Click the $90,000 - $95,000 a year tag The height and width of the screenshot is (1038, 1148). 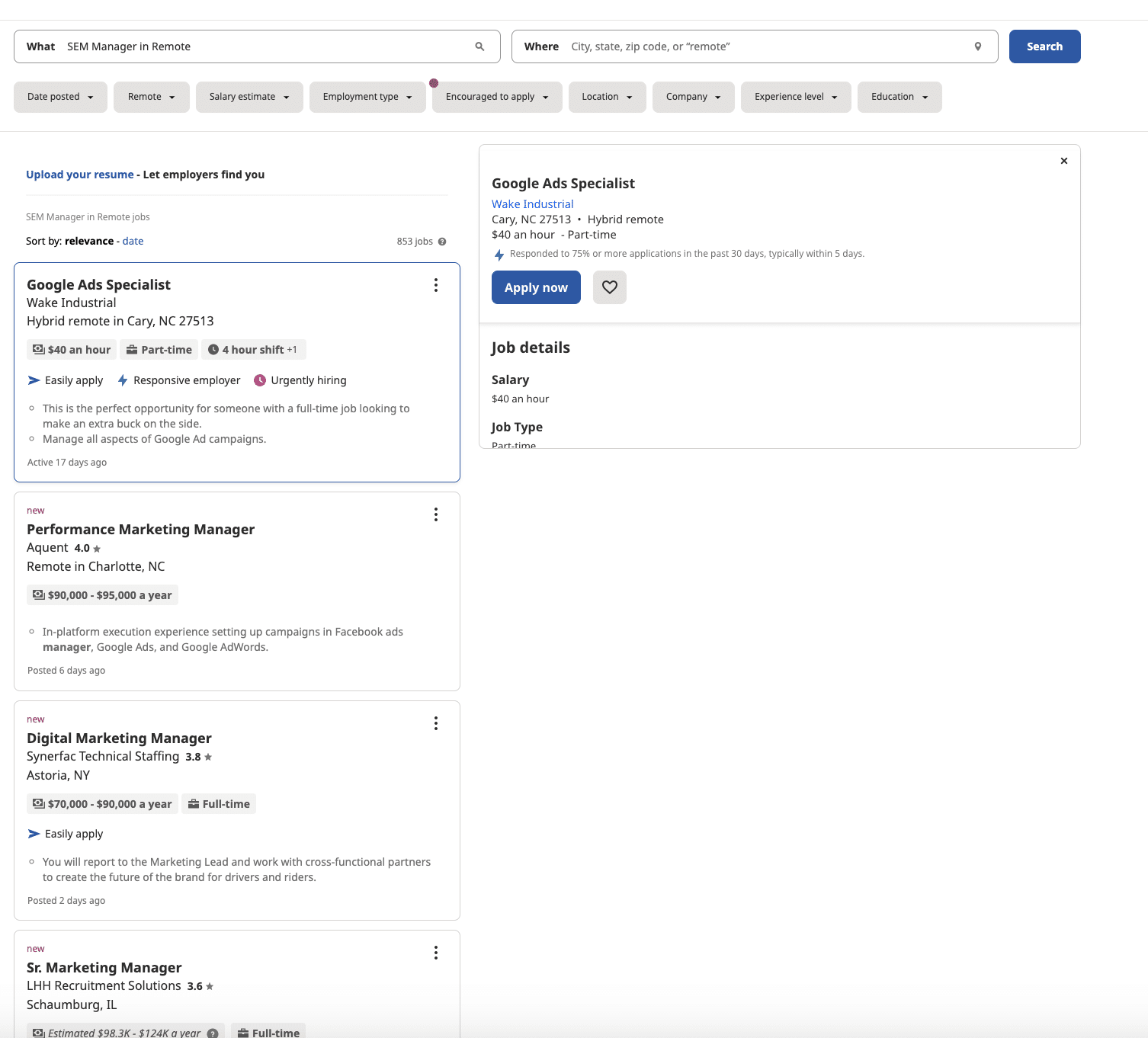102,595
